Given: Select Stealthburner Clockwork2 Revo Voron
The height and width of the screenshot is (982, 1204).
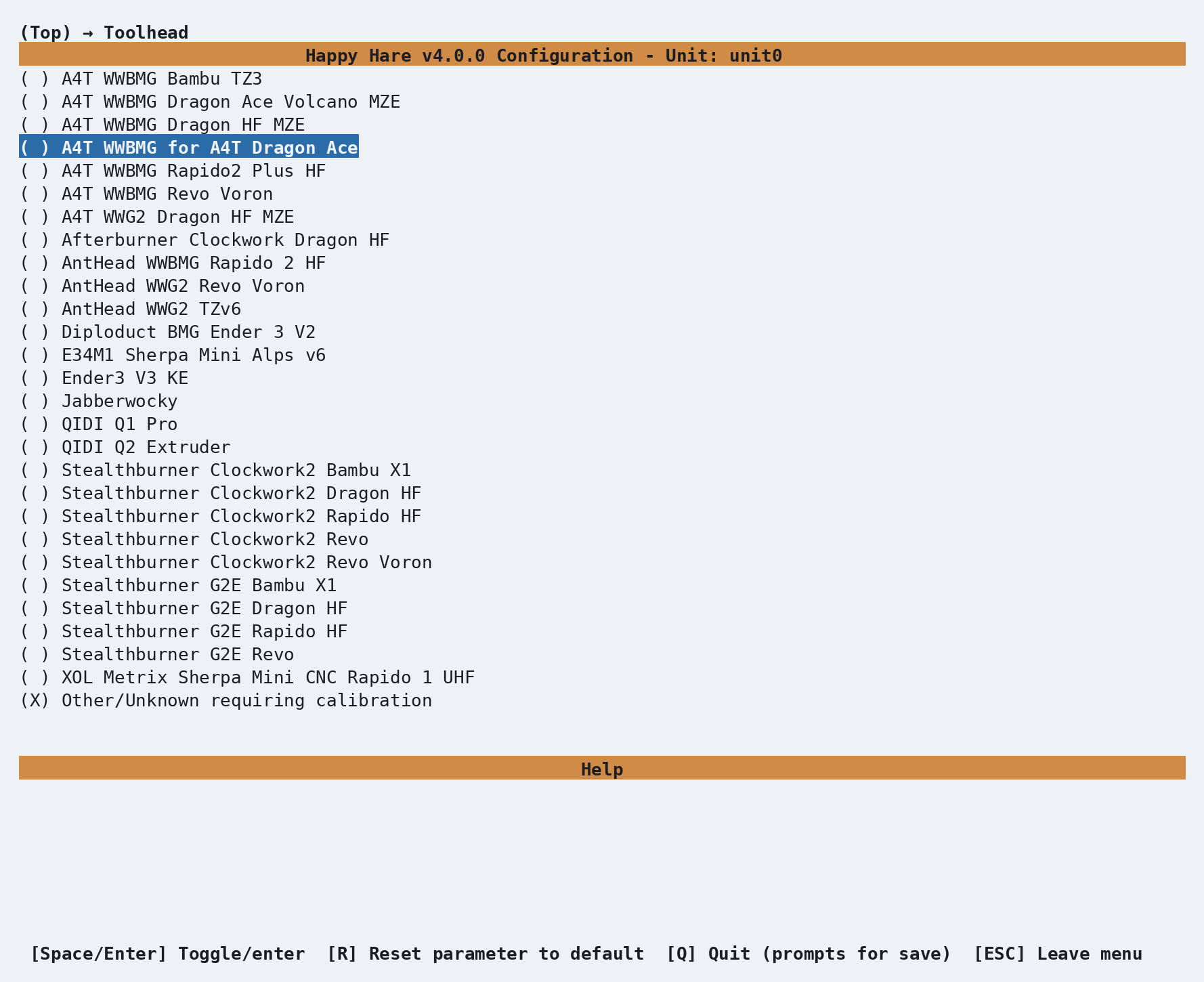Looking at the screenshot, I should [225, 562].
